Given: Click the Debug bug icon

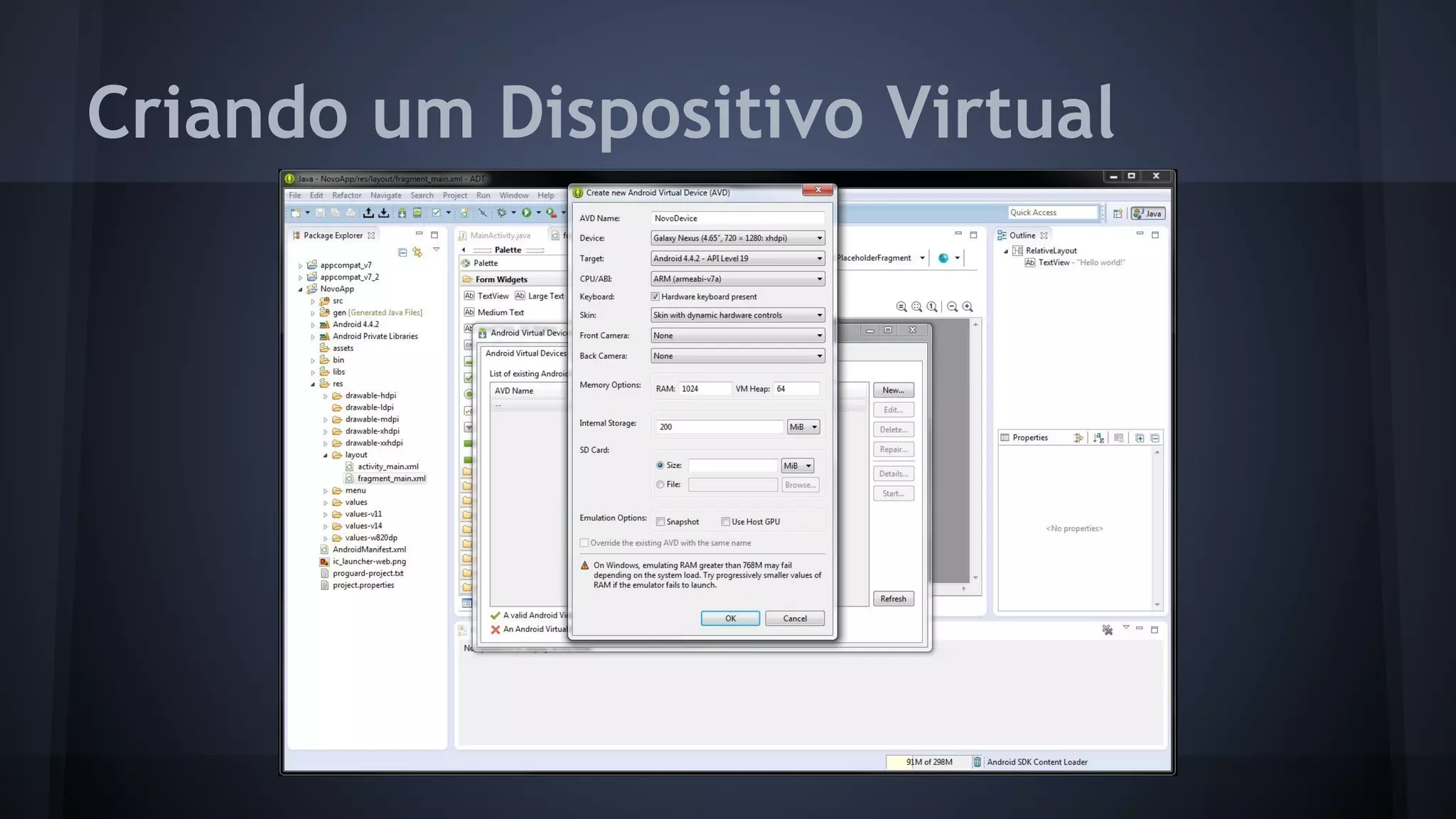Looking at the screenshot, I should [502, 213].
